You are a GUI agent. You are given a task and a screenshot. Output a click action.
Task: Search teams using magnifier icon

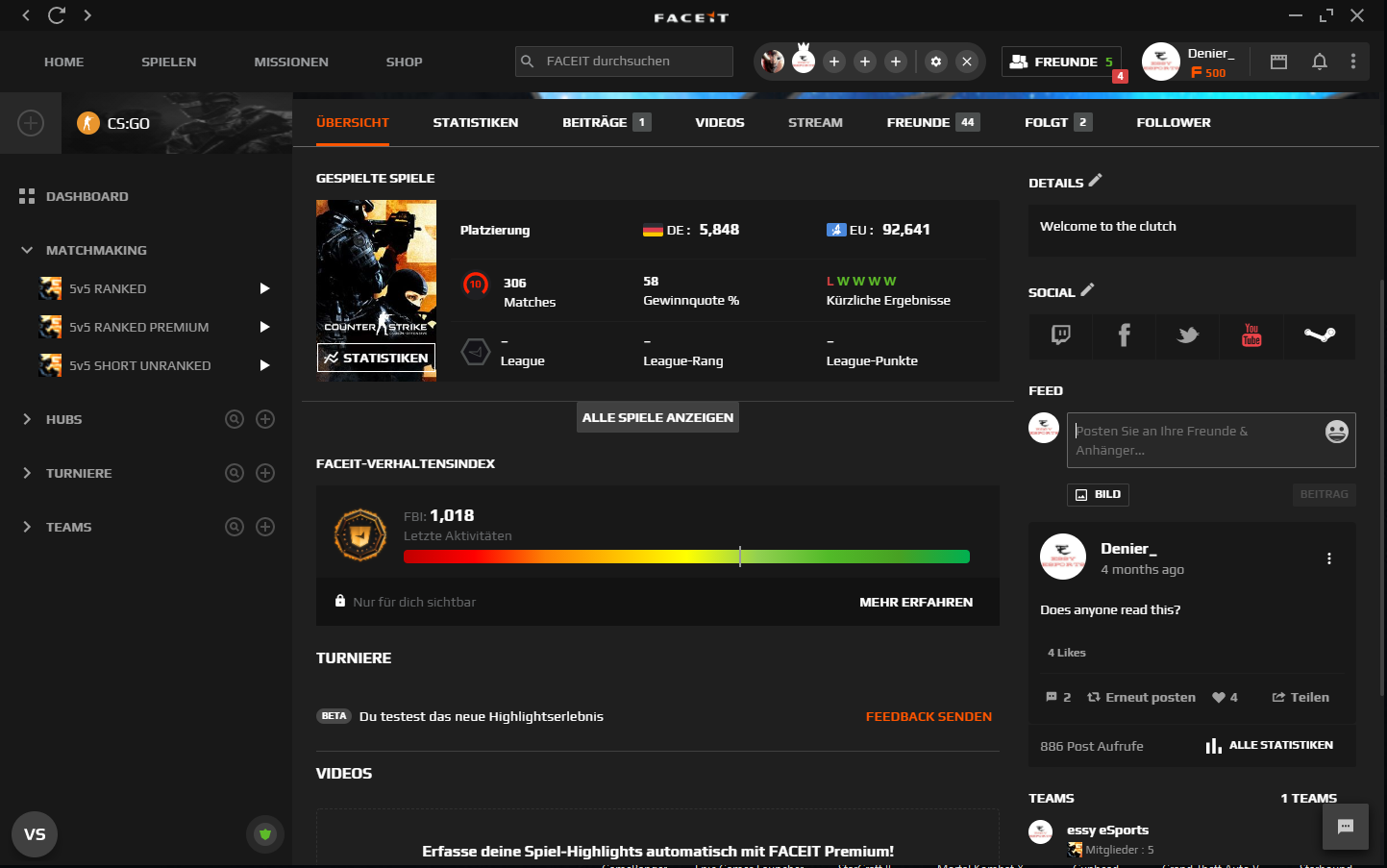click(x=235, y=527)
